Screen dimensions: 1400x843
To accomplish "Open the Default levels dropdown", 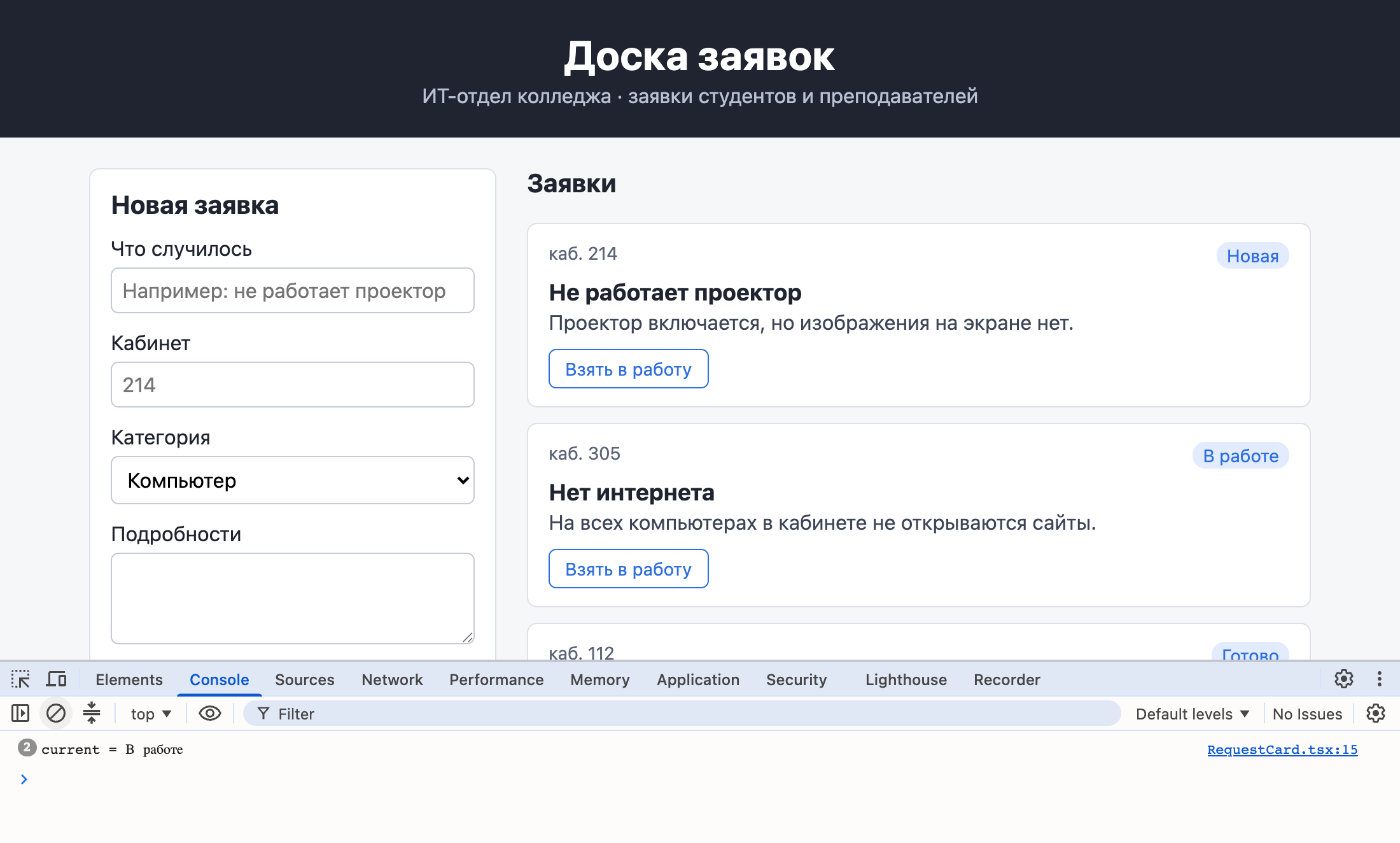I will point(1192,714).
